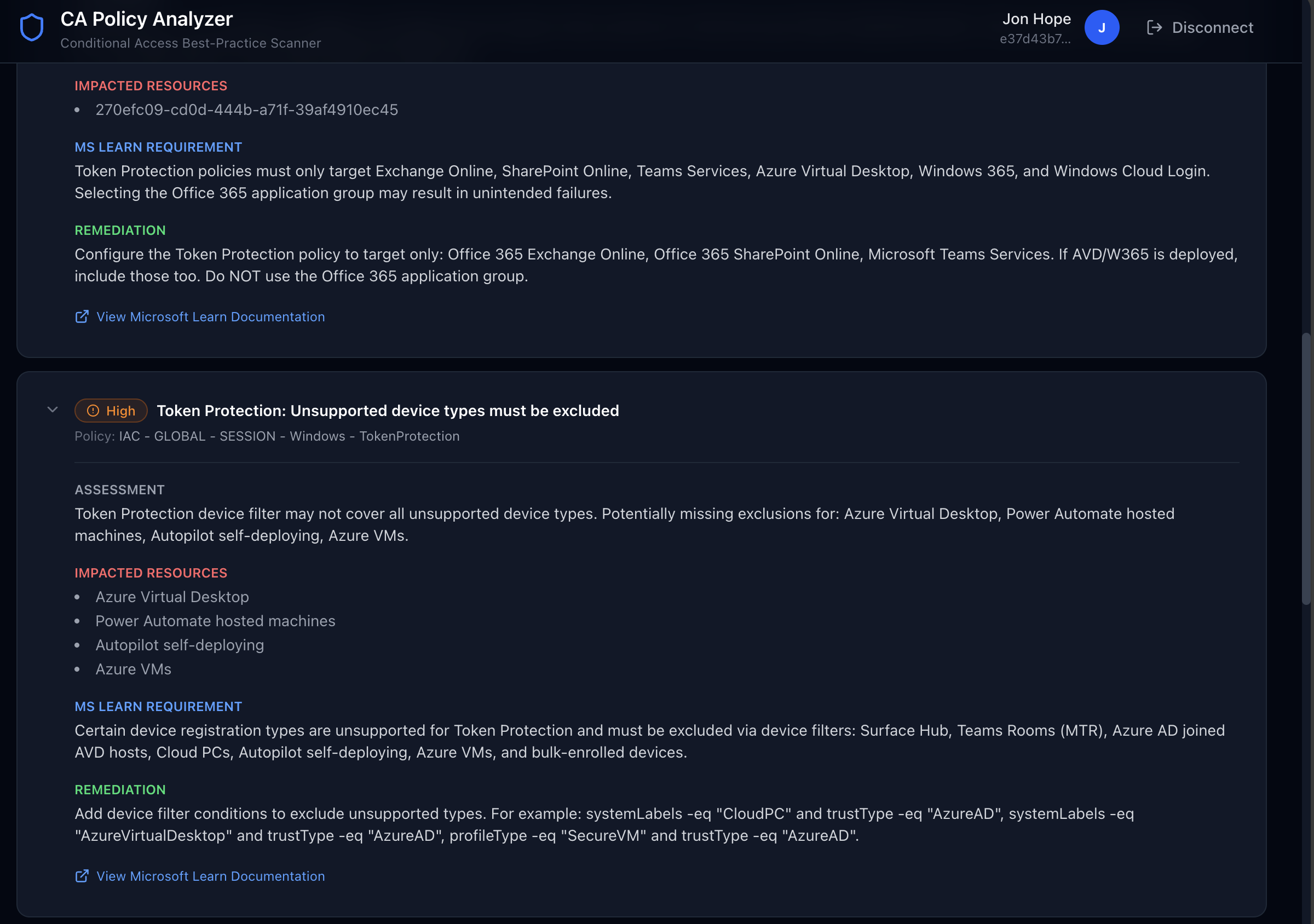Open Microsoft Learn Documentation link for Office 365 finding
This screenshot has height=924, width=1314.
click(x=210, y=317)
